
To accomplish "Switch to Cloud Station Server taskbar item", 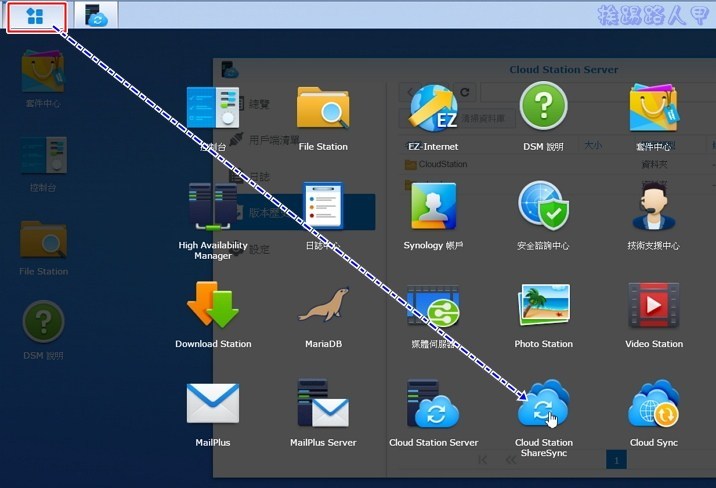I will coord(96,16).
